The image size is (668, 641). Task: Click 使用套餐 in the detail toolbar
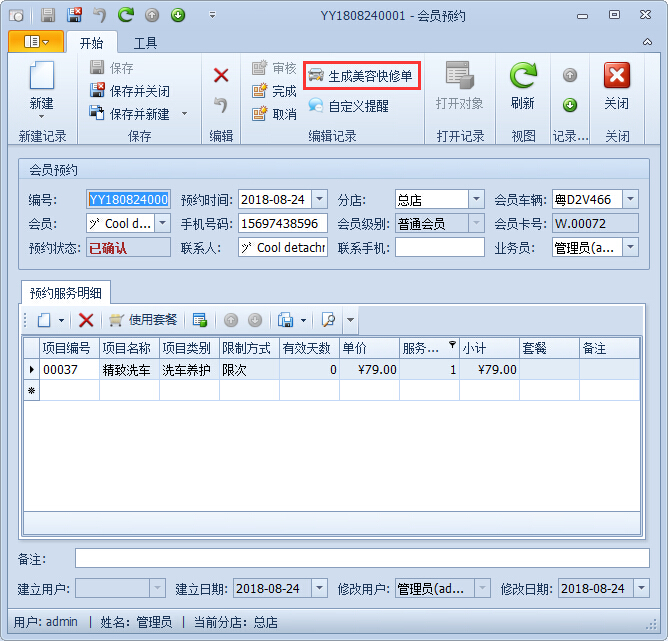pos(143,320)
